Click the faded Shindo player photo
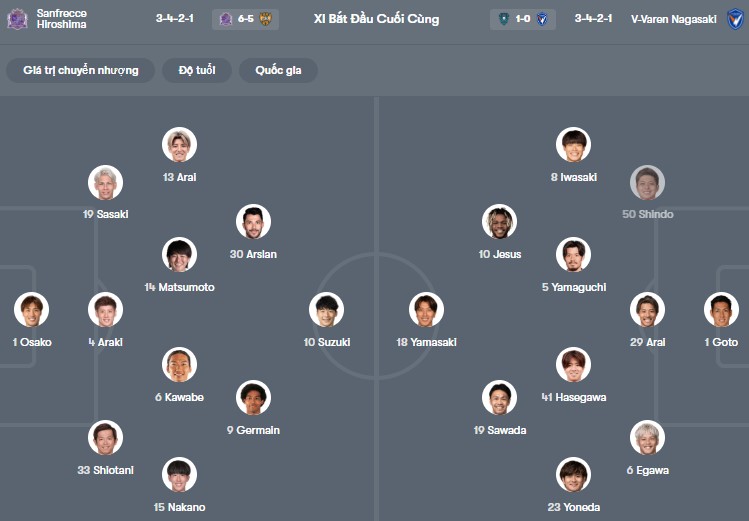 coord(647,182)
